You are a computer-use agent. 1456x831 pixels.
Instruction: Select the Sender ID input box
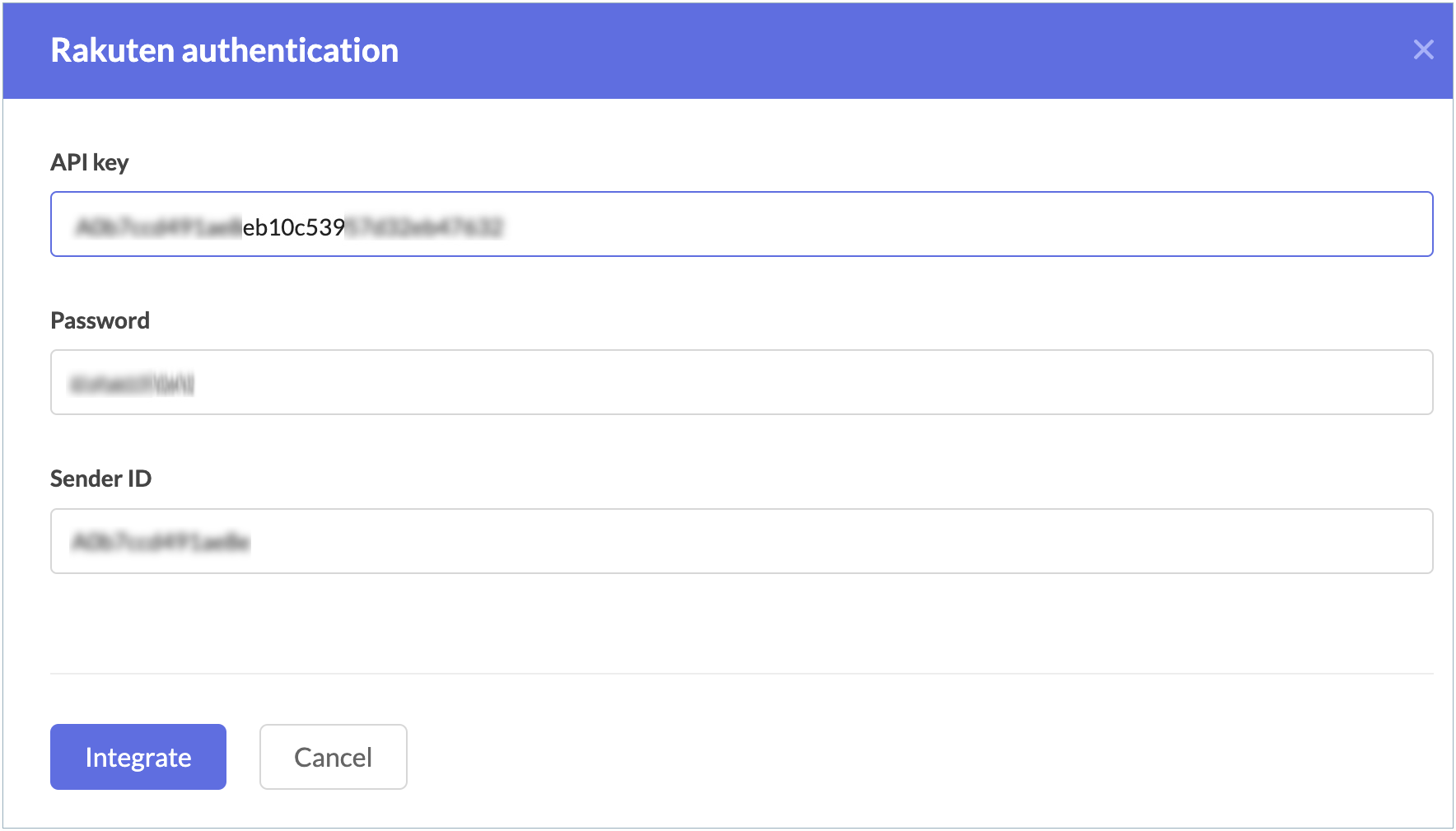click(741, 541)
